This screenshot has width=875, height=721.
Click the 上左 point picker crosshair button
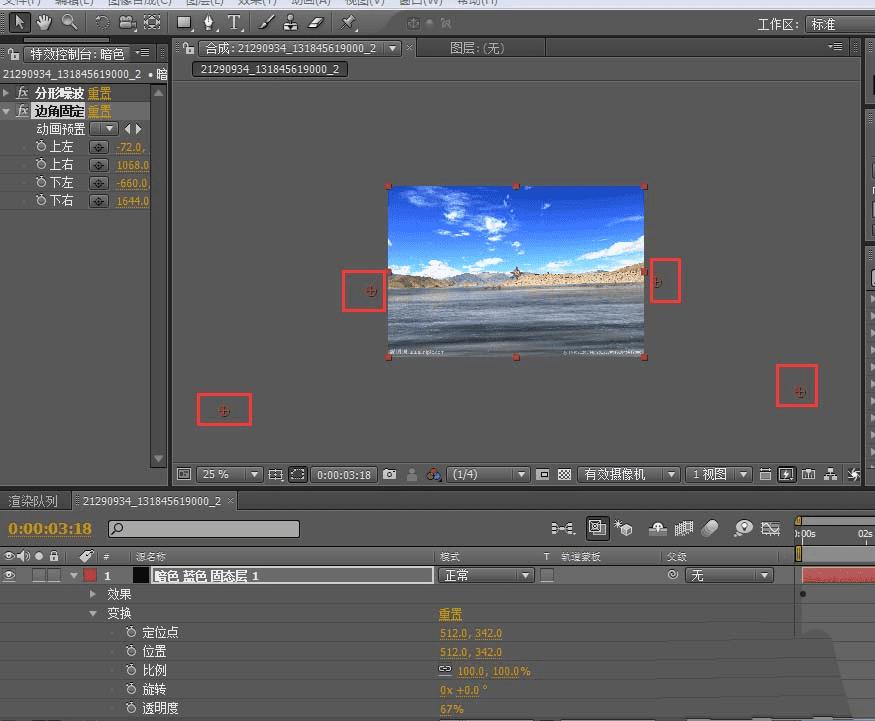click(x=98, y=147)
